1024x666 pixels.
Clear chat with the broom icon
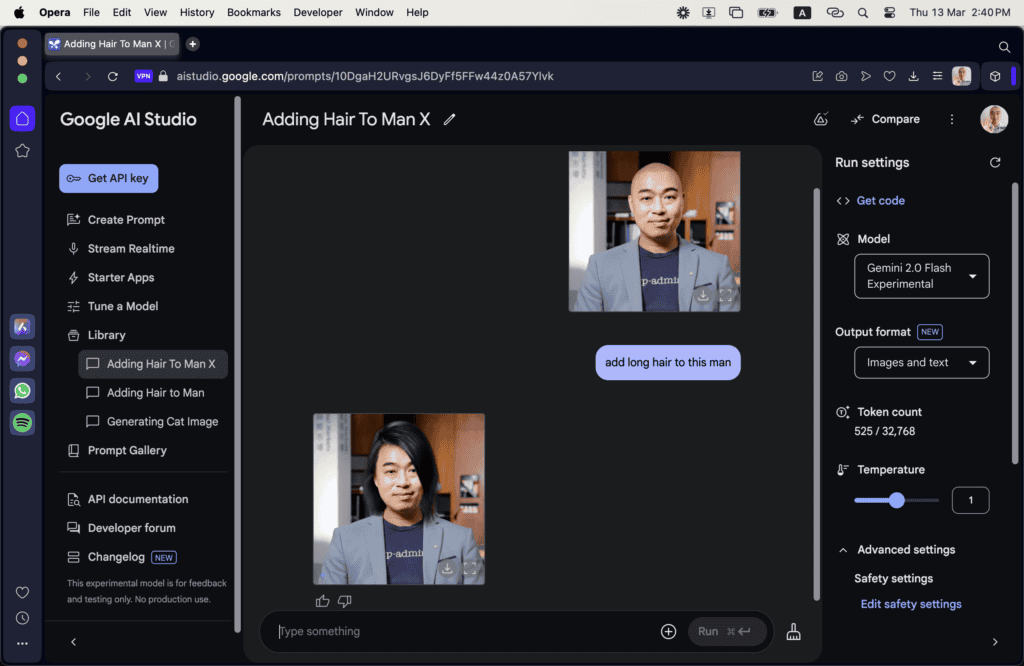click(x=793, y=631)
